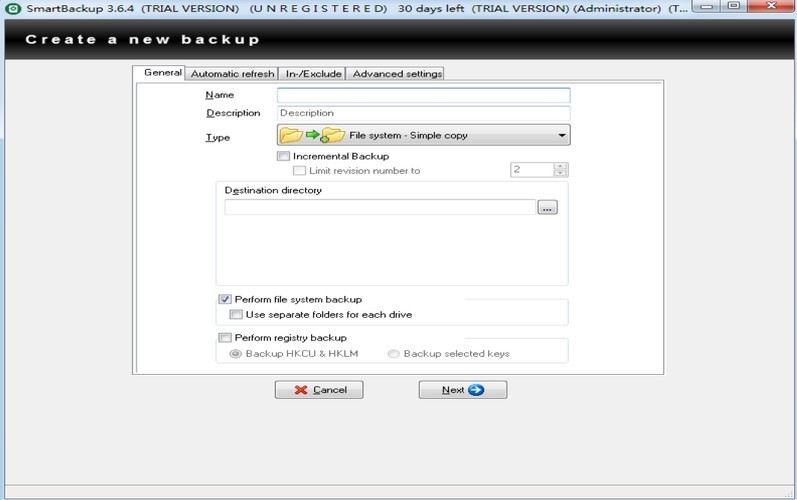Uncheck Perform file system backup

(225, 299)
